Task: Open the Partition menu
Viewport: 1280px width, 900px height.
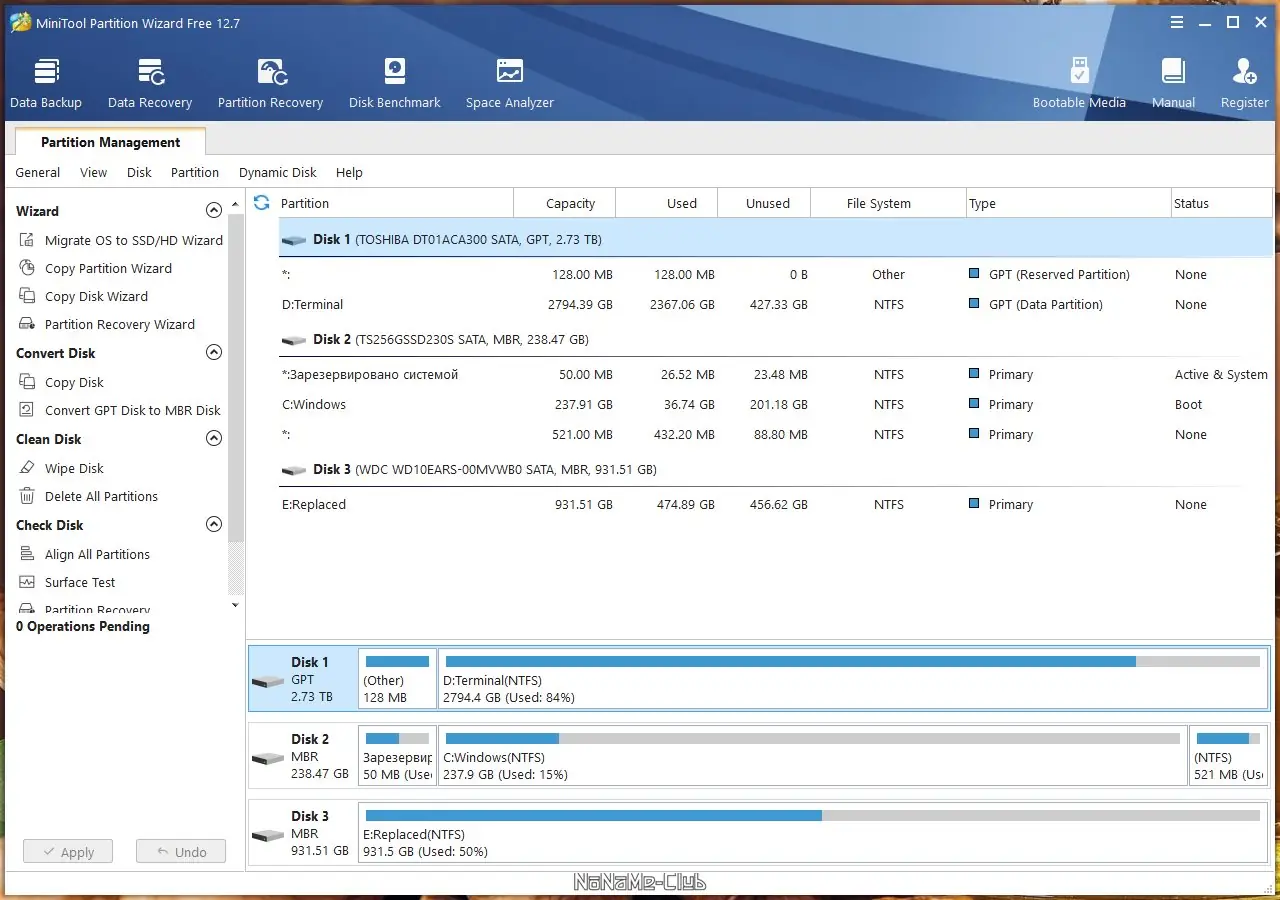Action: point(194,173)
